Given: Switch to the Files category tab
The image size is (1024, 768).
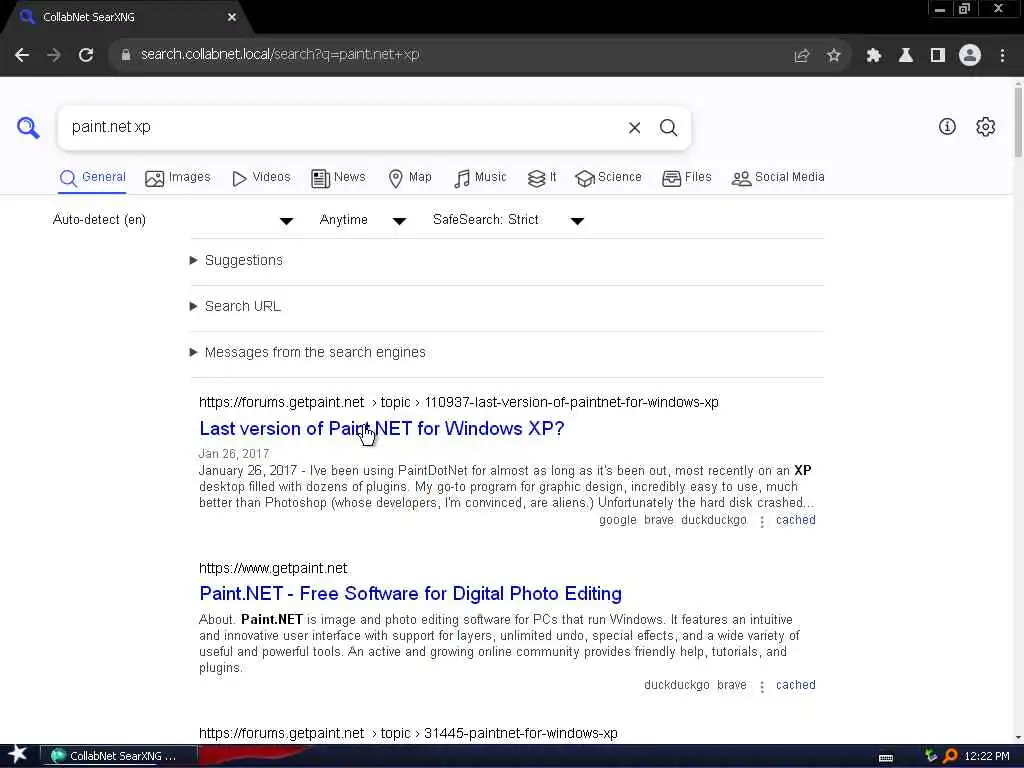Looking at the screenshot, I should 686,178.
